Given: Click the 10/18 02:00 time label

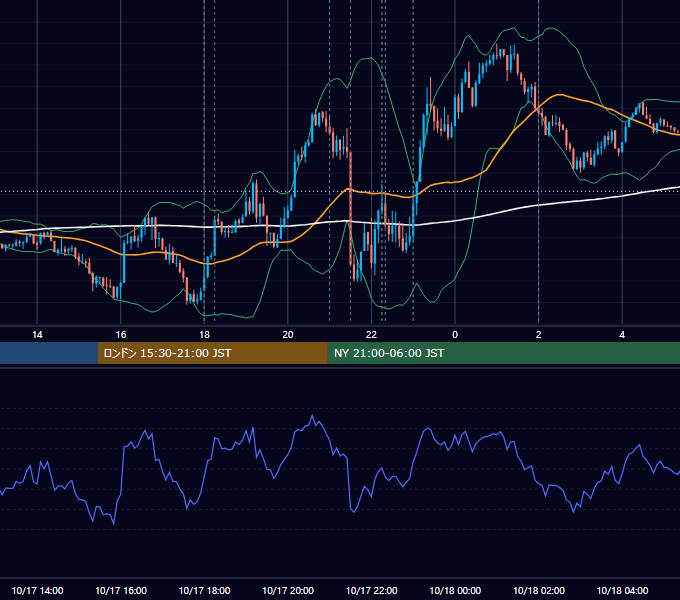Looking at the screenshot, I should tap(539, 590).
